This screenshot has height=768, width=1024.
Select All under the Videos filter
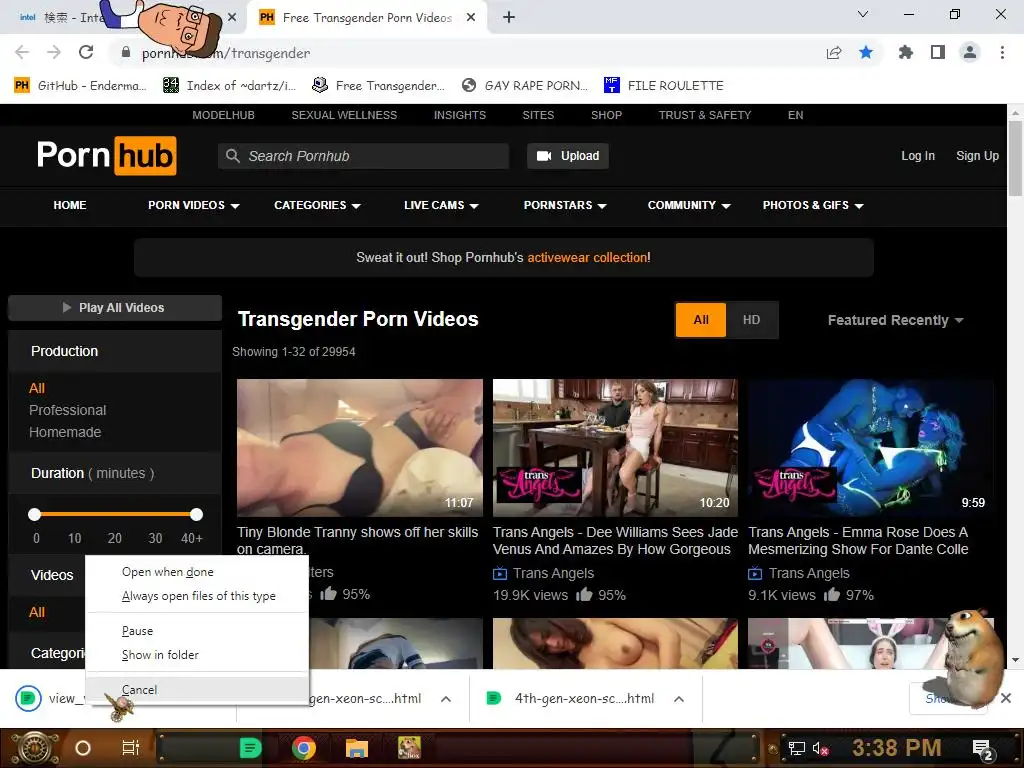pos(37,612)
